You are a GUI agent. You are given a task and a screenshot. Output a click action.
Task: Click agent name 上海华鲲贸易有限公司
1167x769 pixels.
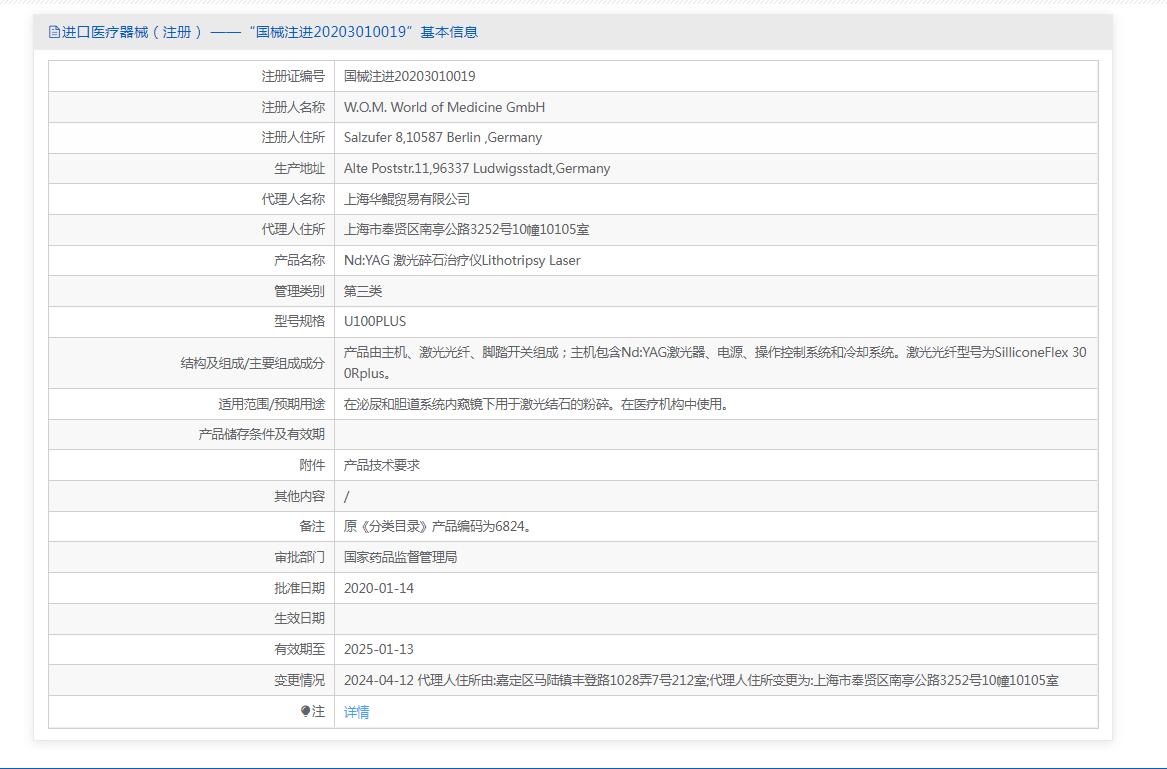point(406,199)
